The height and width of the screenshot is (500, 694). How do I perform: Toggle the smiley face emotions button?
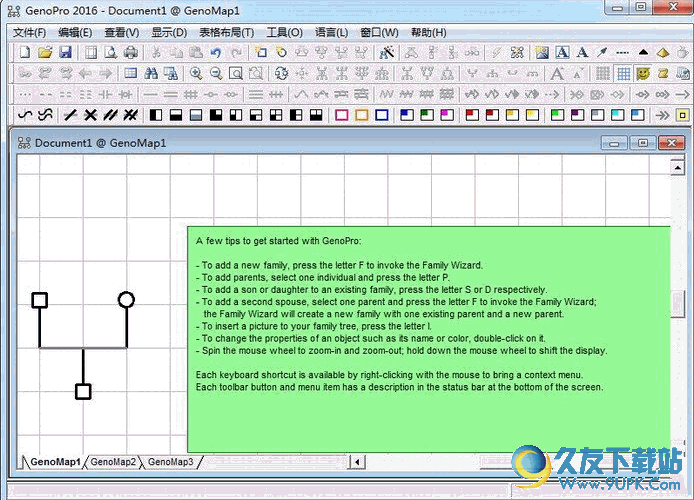tap(643, 73)
